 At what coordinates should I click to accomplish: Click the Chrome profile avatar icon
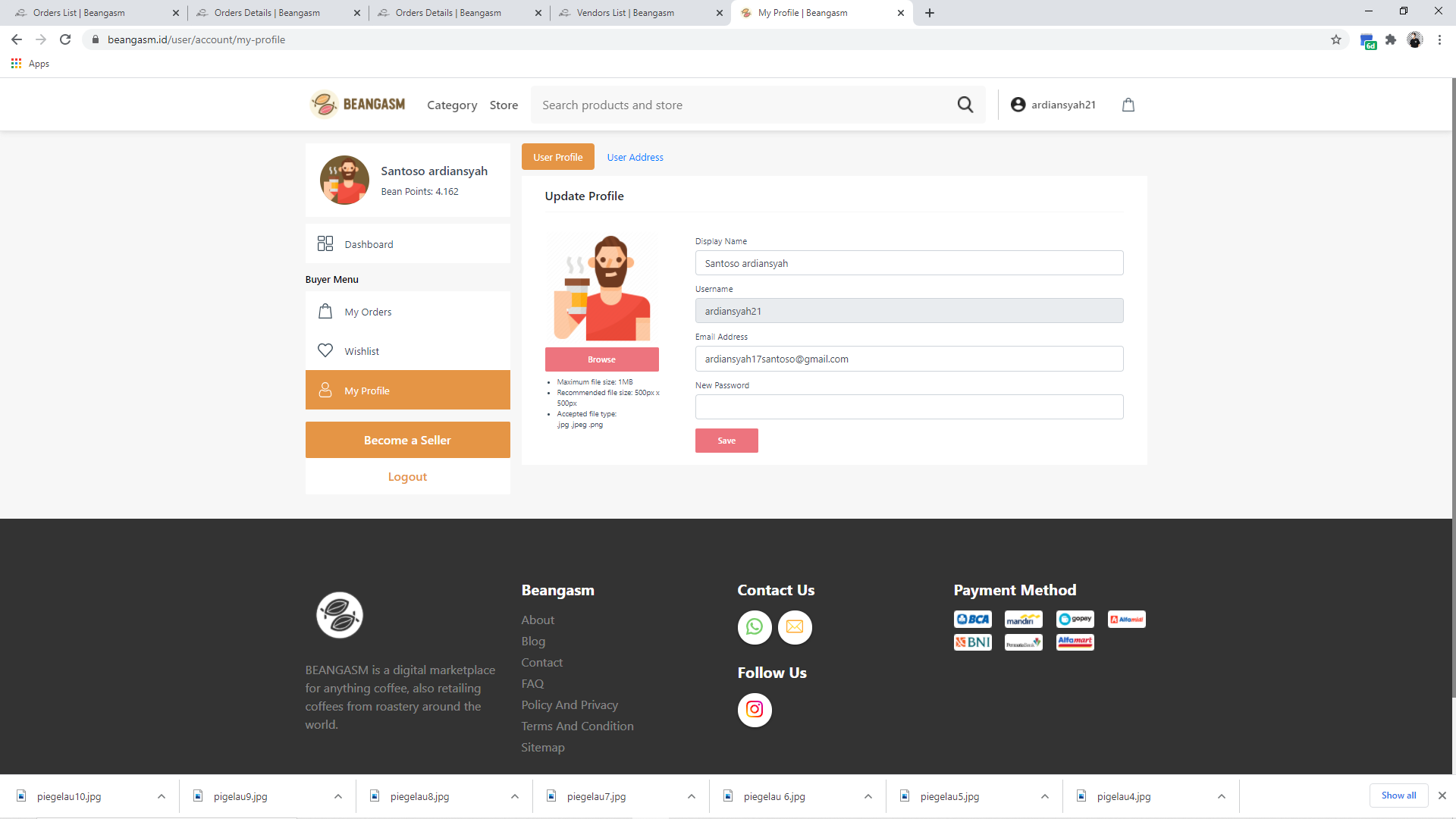coord(1415,39)
